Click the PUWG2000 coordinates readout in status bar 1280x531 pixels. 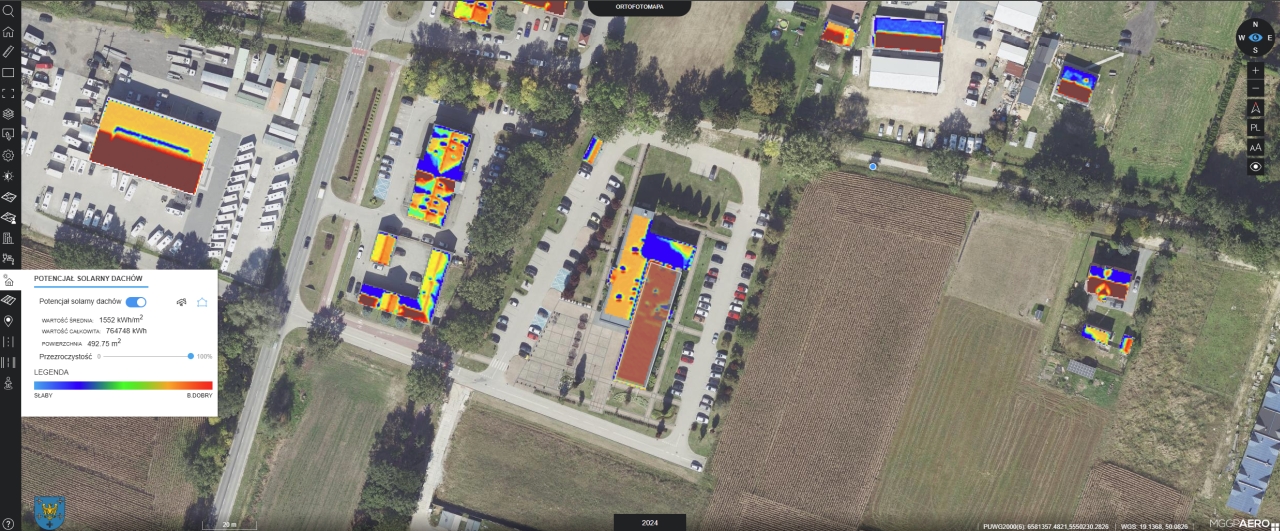coord(1045,526)
